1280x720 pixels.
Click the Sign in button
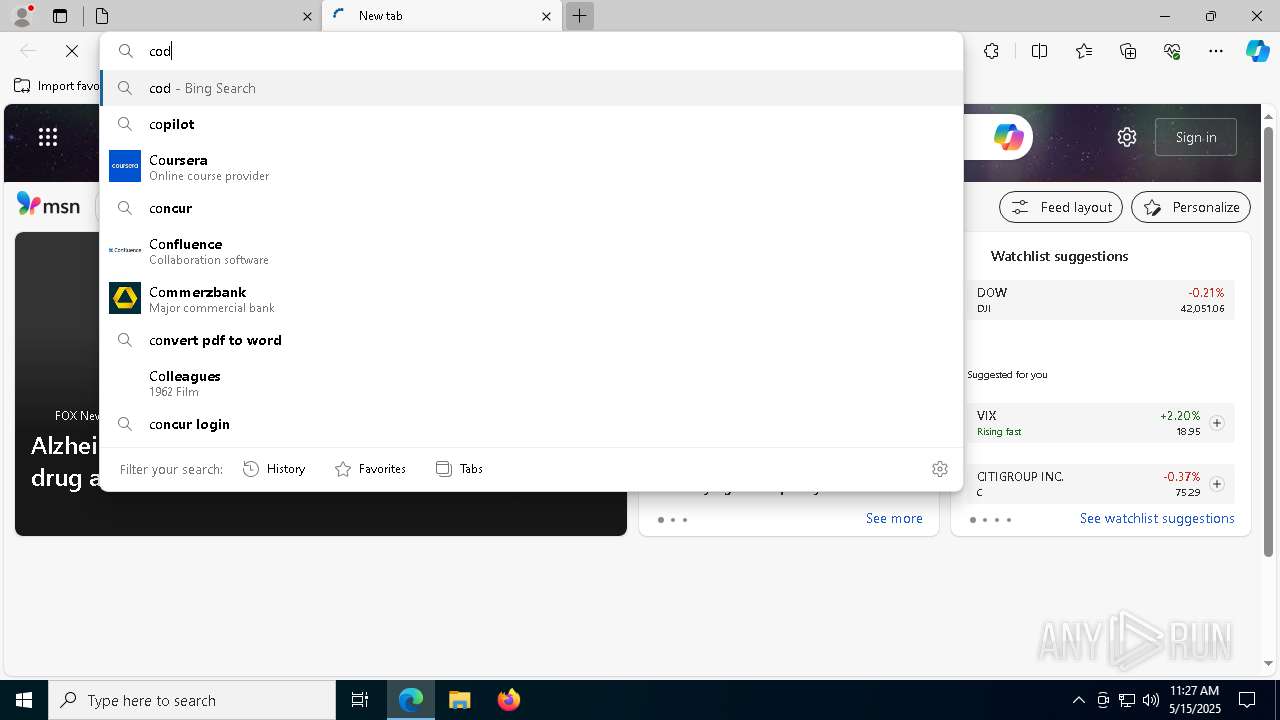(x=1196, y=137)
